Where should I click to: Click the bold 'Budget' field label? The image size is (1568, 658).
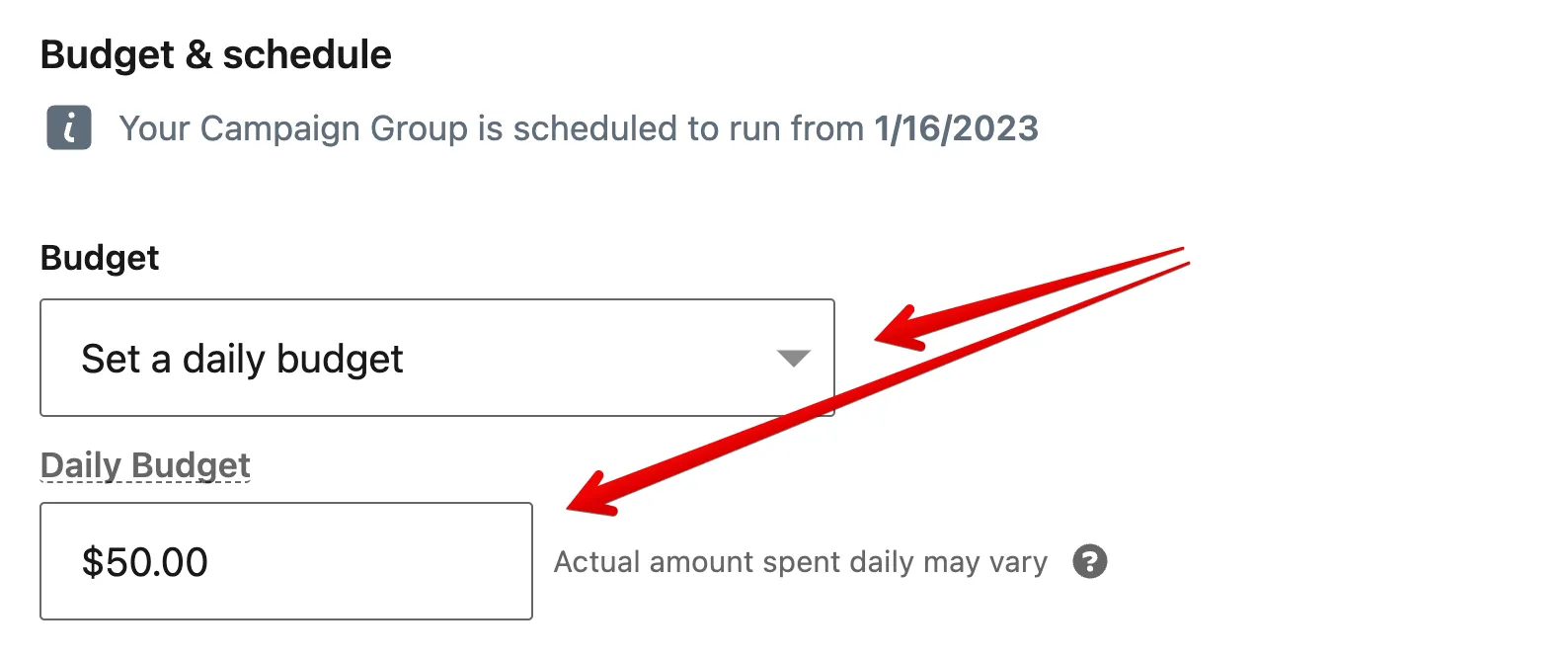99,258
